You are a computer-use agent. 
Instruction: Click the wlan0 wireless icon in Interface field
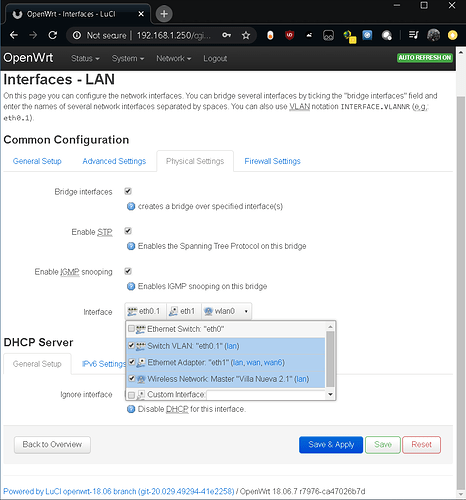[208, 311]
